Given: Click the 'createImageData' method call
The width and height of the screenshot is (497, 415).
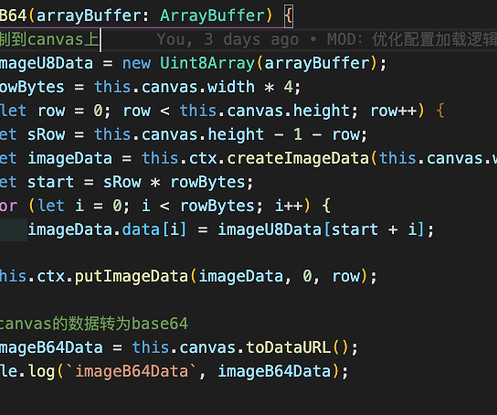Looking at the screenshot, I should tap(298, 158).
